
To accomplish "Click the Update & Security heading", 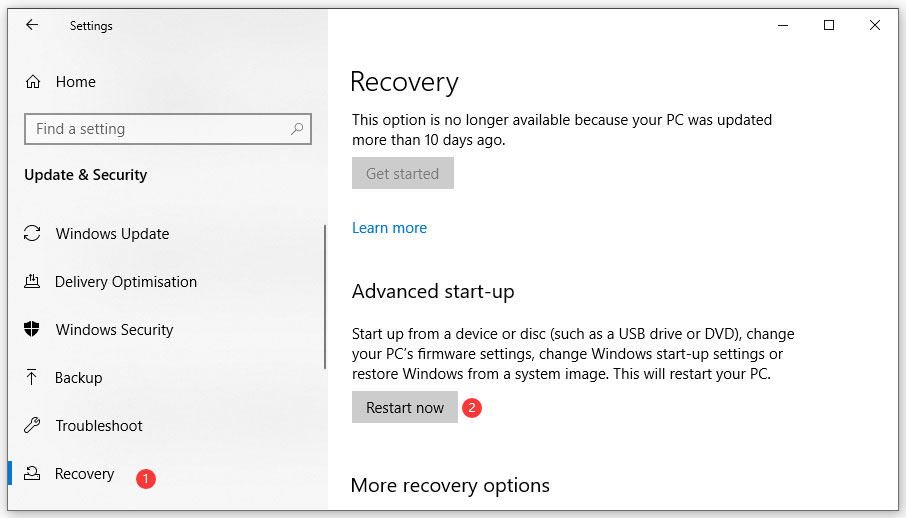I will pyautogui.click(x=86, y=175).
